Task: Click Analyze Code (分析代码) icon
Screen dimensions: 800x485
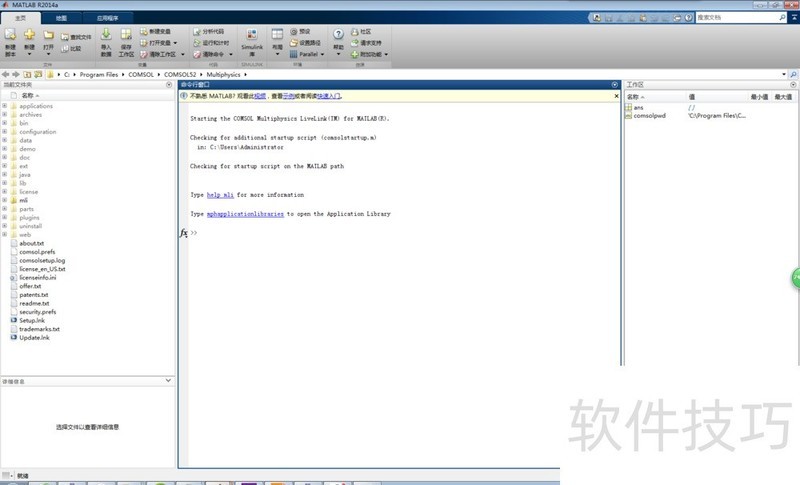Action: (x=197, y=31)
